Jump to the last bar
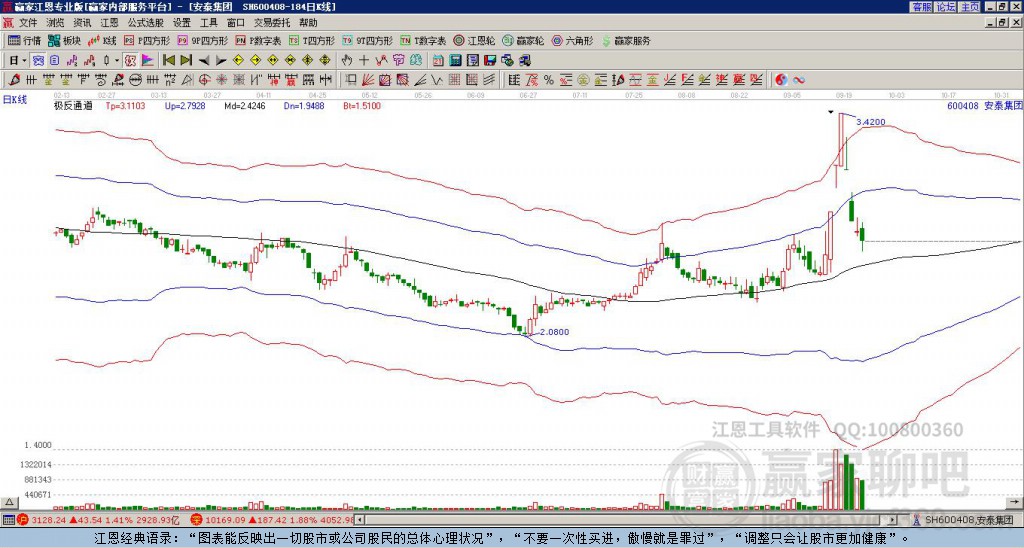Screen dimensions: 1024x548 point(186,60)
